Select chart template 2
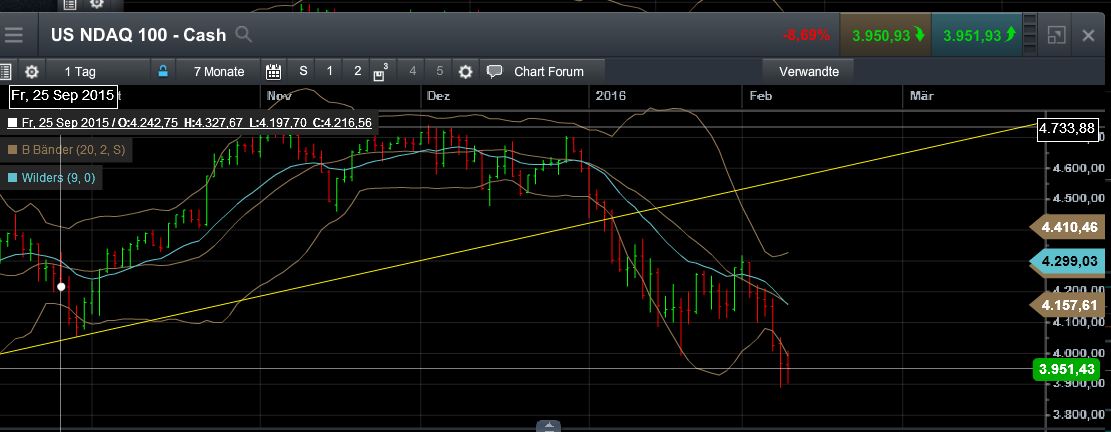1111x432 pixels. pyautogui.click(x=357, y=71)
